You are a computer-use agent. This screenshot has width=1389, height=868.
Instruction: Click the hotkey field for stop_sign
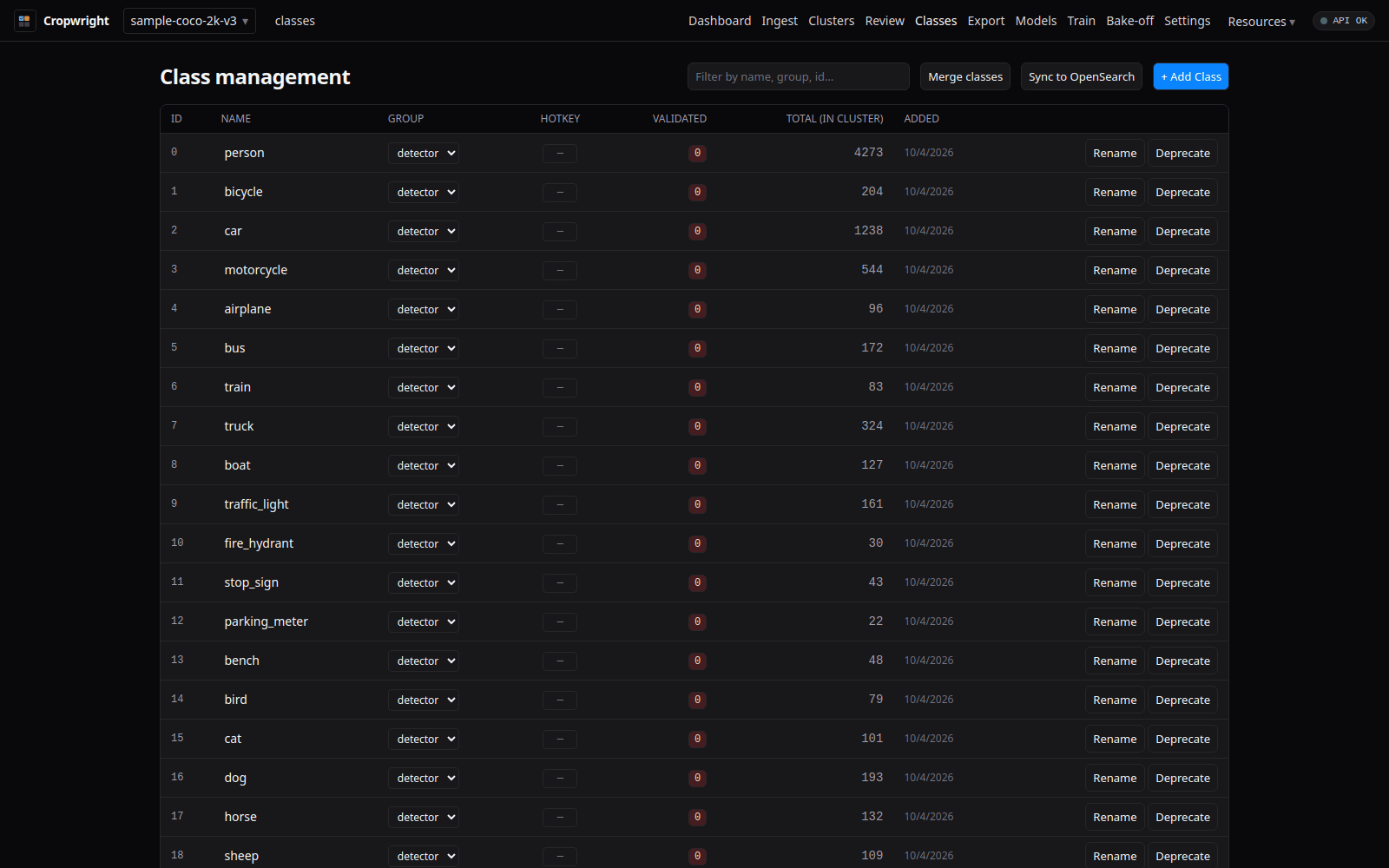click(x=560, y=583)
